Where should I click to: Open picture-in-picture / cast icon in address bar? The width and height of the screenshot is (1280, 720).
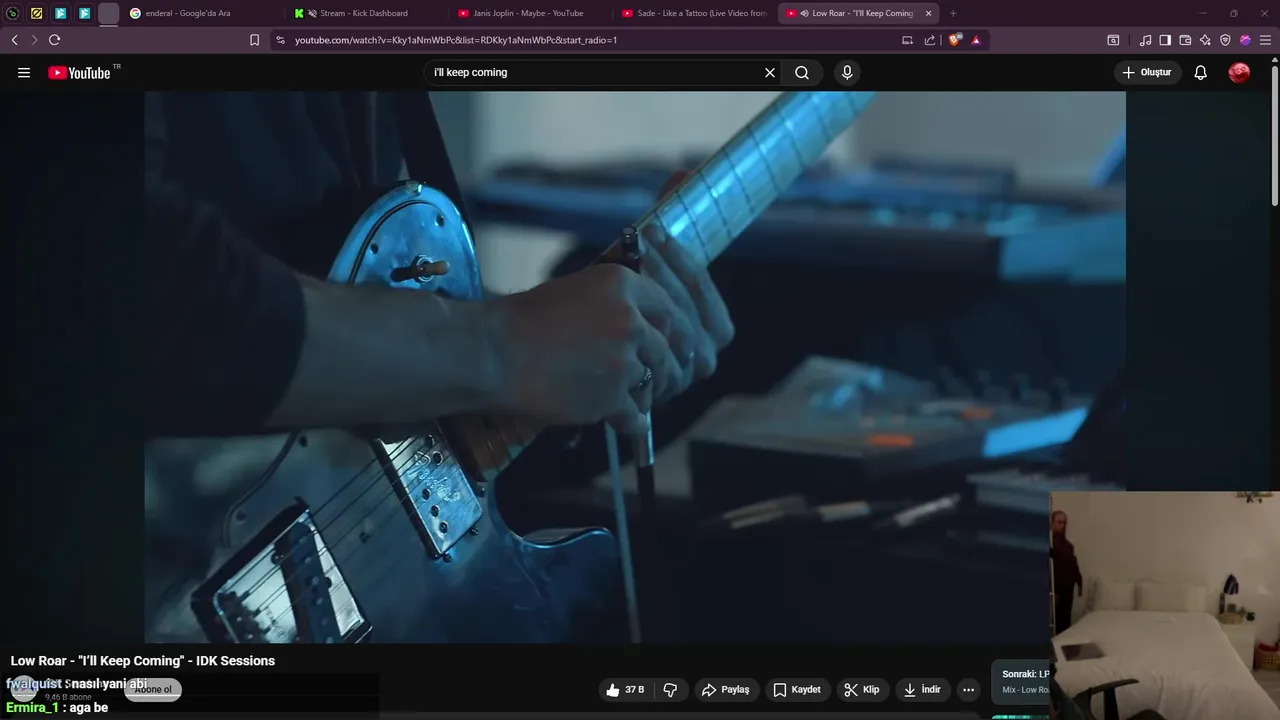pyautogui.click(x=907, y=40)
